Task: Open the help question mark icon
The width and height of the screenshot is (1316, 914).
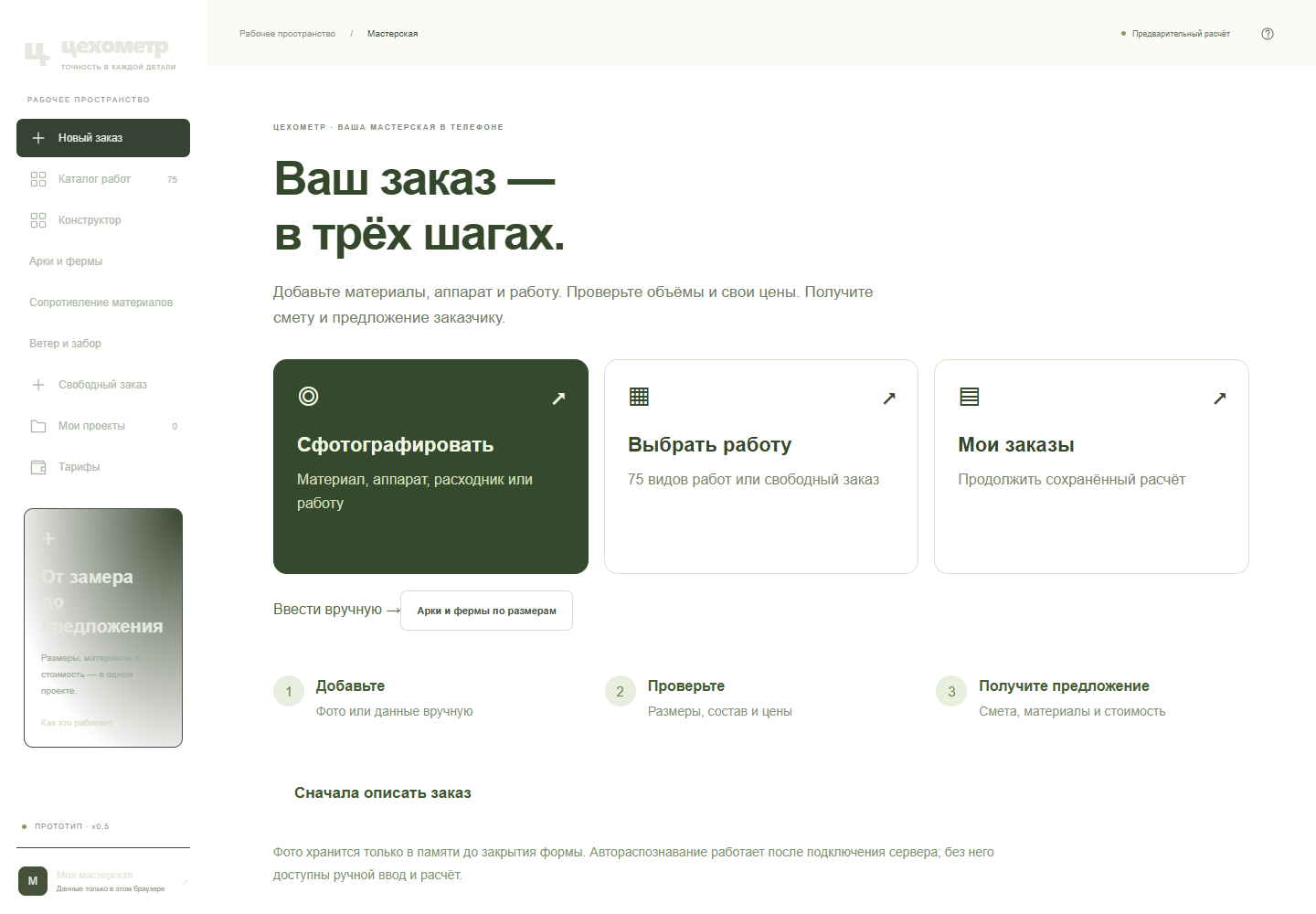Action: (1268, 34)
